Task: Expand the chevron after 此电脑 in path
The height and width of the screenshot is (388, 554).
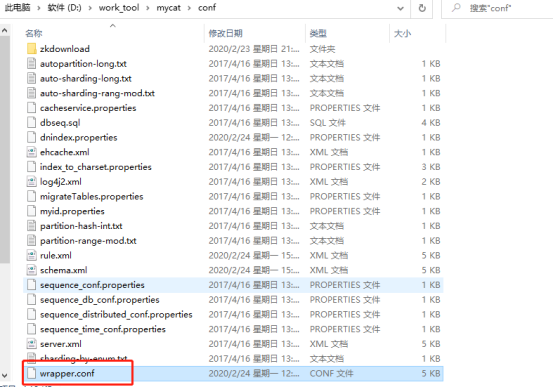Action: (x=39, y=8)
